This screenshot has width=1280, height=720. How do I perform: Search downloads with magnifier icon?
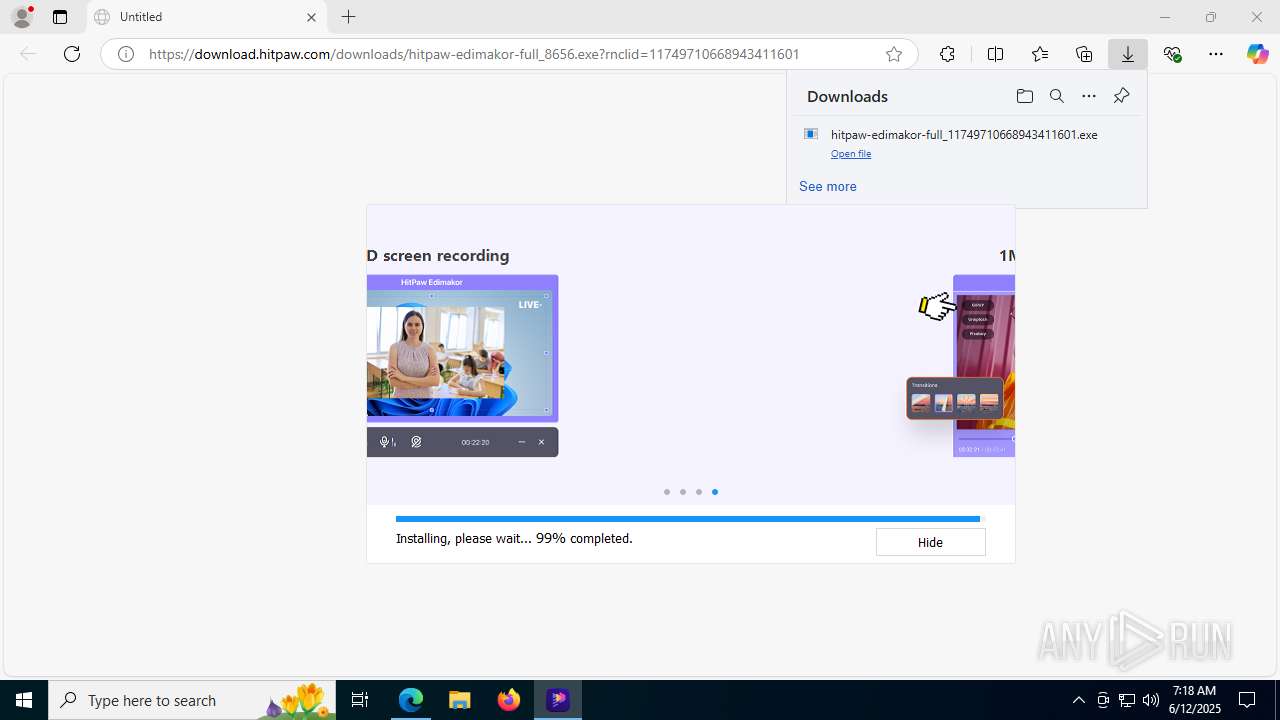(1056, 96)
